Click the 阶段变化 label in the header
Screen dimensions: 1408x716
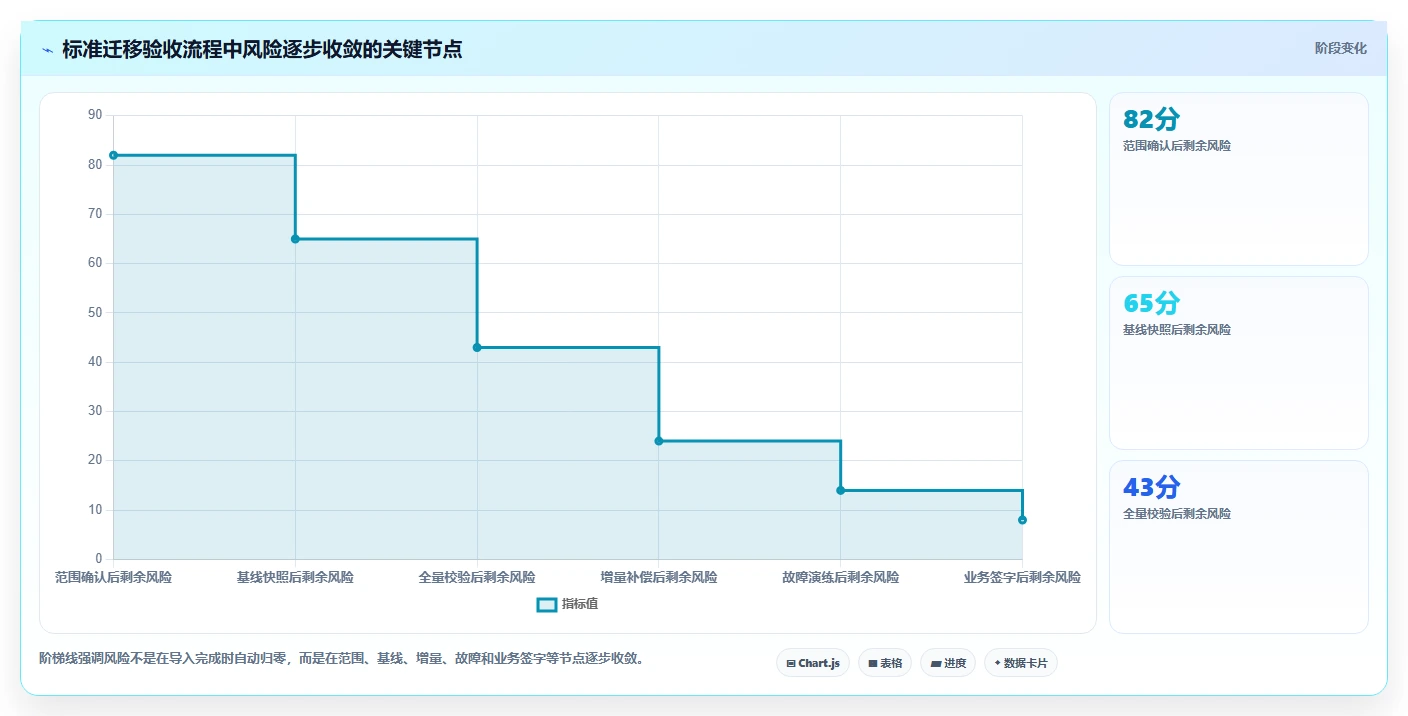click(1340, 48)
